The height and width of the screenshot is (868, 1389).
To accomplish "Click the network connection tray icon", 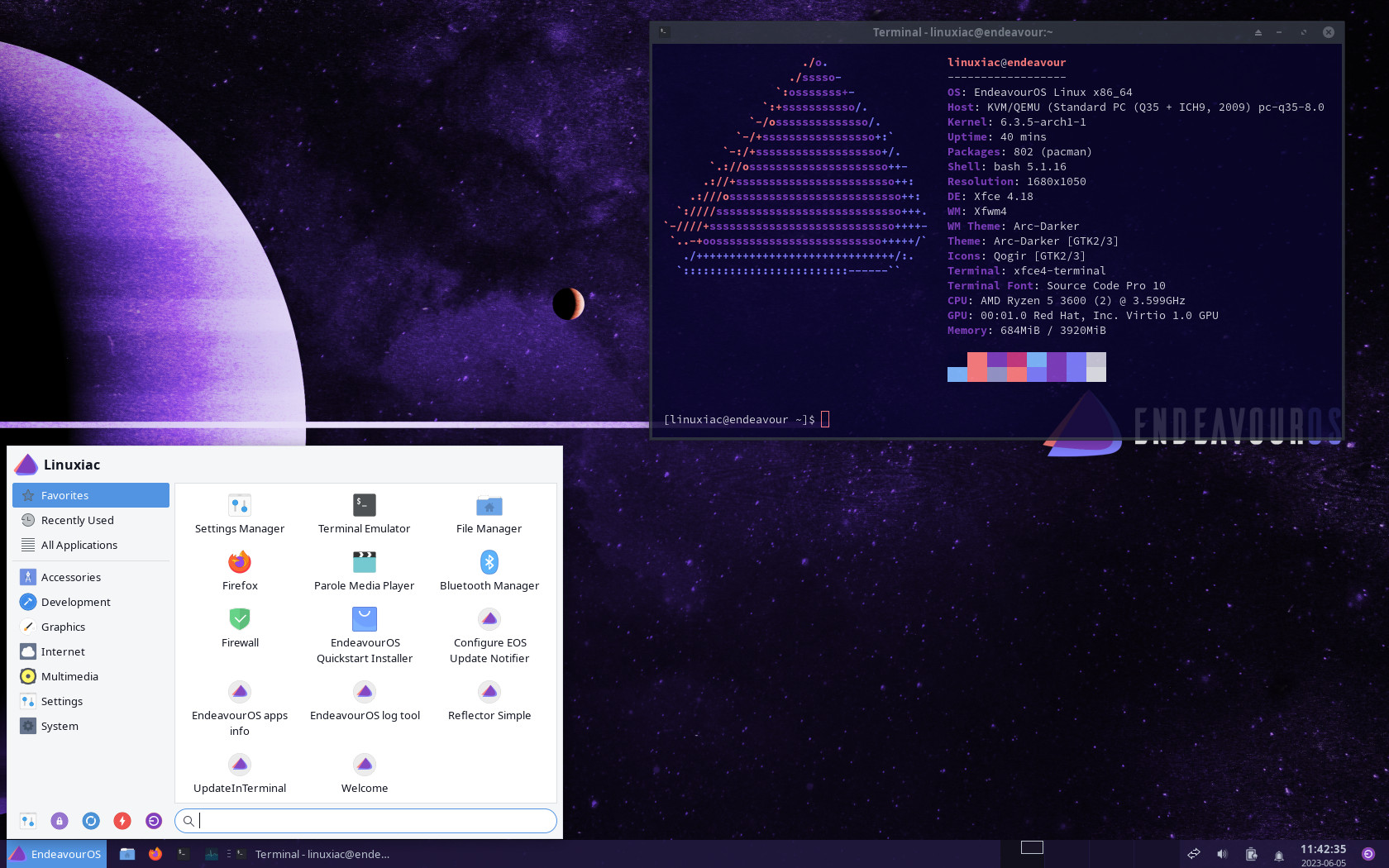I will (x=1194, y=854).
